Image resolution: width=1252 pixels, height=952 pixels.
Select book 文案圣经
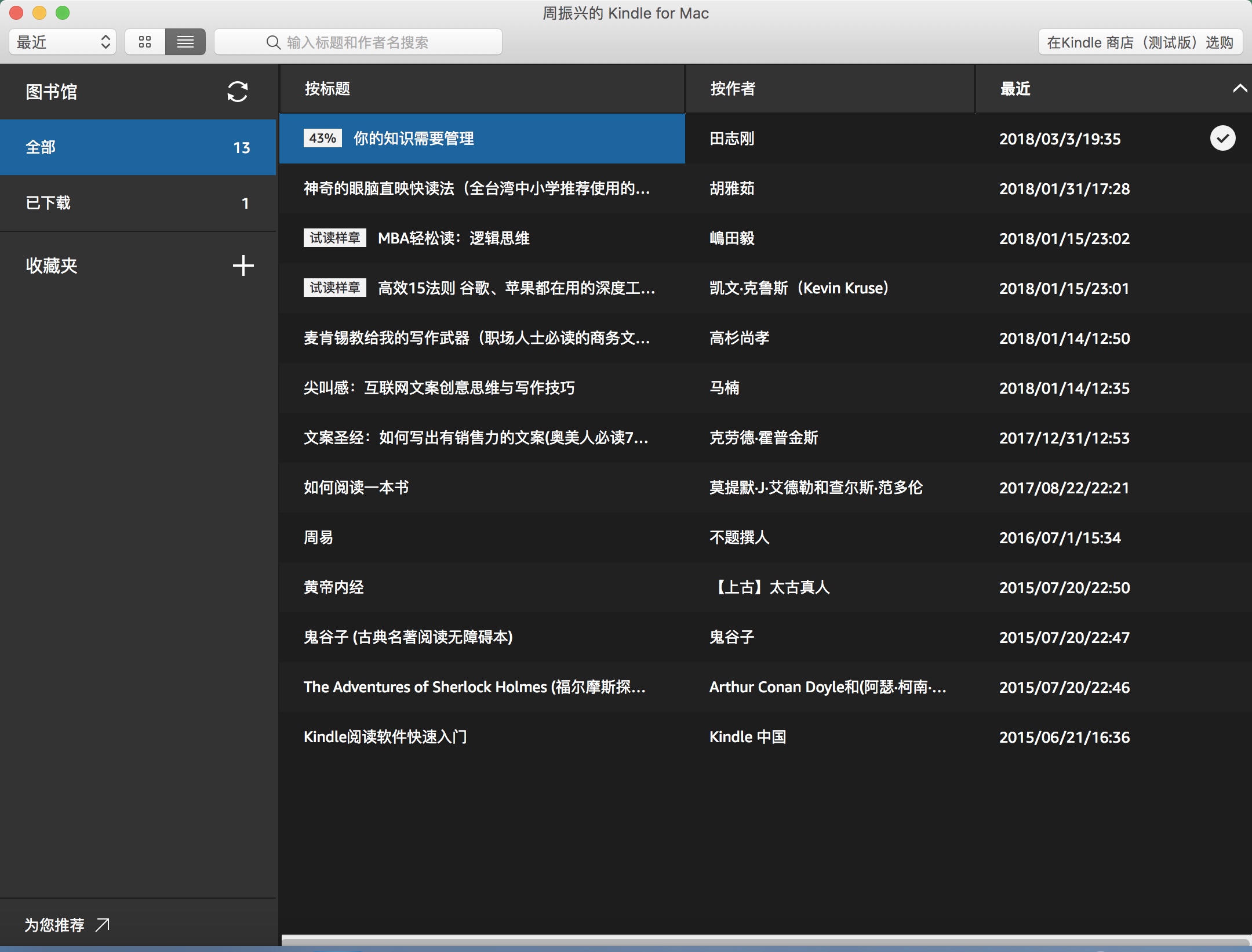pyautogui.click(x=476, y=438)
